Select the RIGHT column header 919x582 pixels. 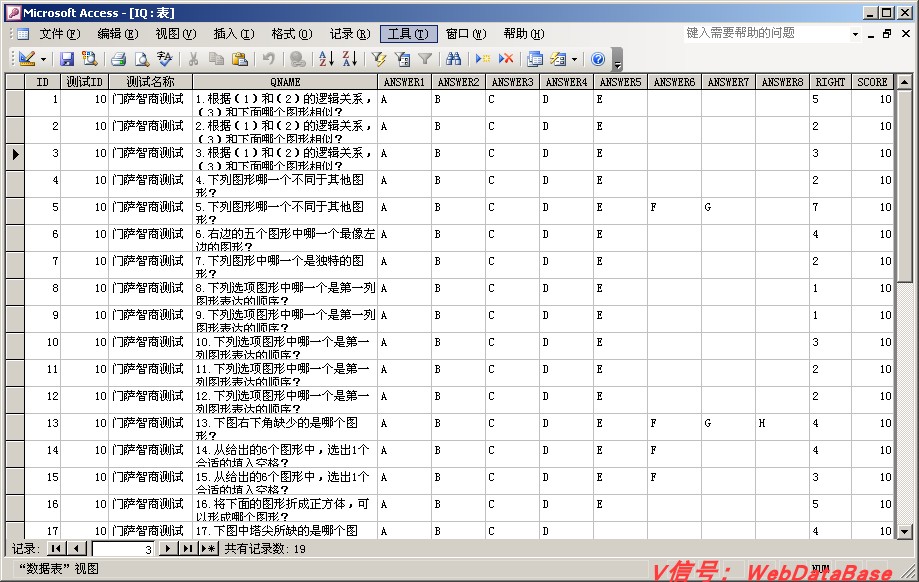pyautogui.click(x=830, y=82)
